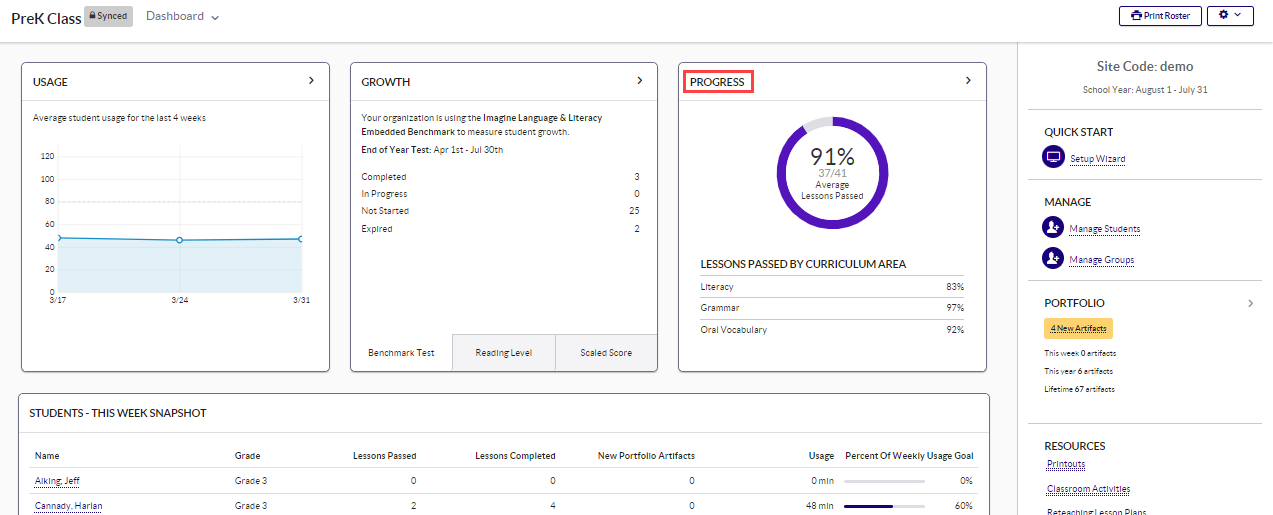Click the Synced lock badge

coord(108,17)
